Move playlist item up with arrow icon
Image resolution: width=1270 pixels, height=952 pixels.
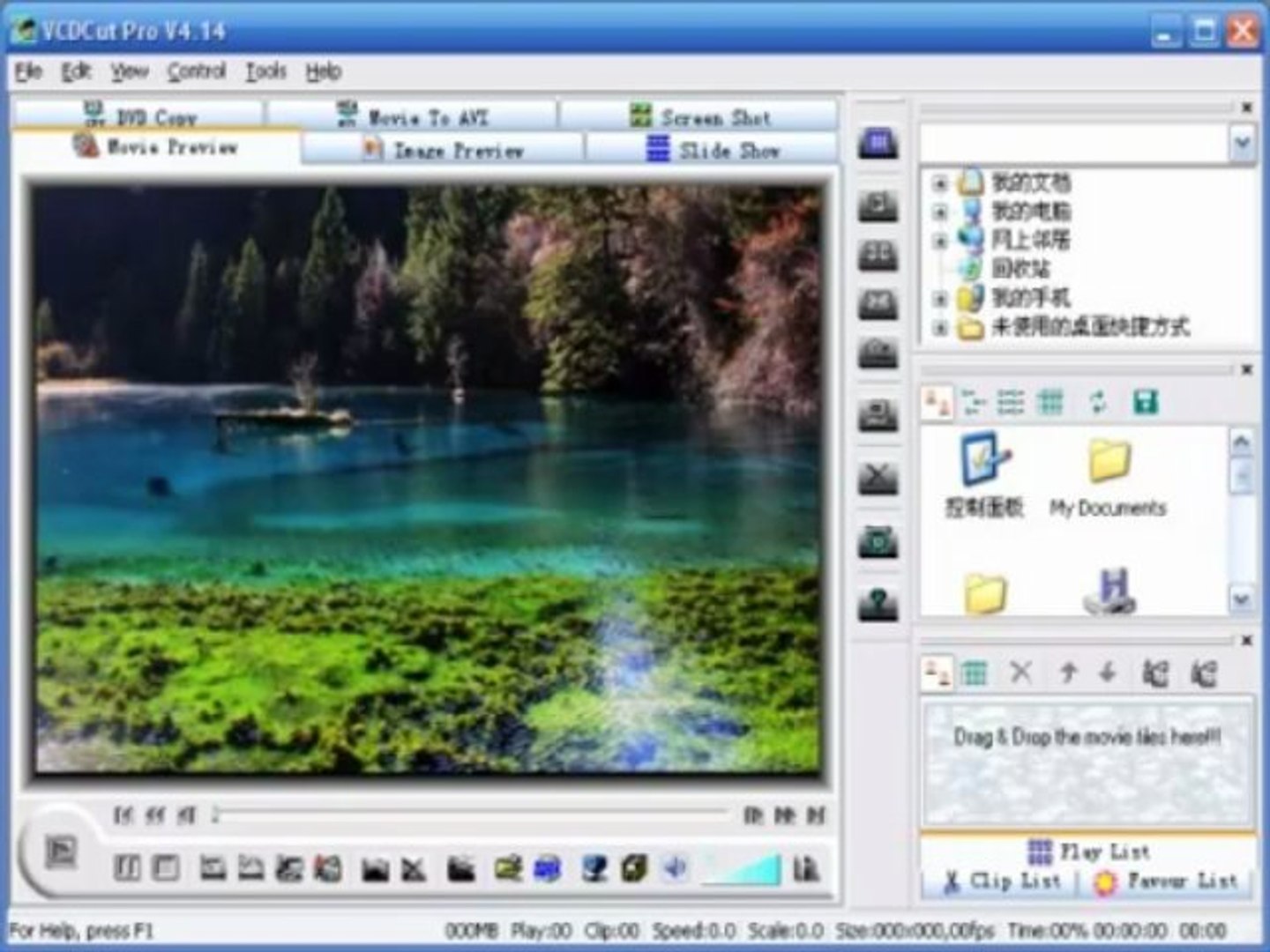(1068, 673)
